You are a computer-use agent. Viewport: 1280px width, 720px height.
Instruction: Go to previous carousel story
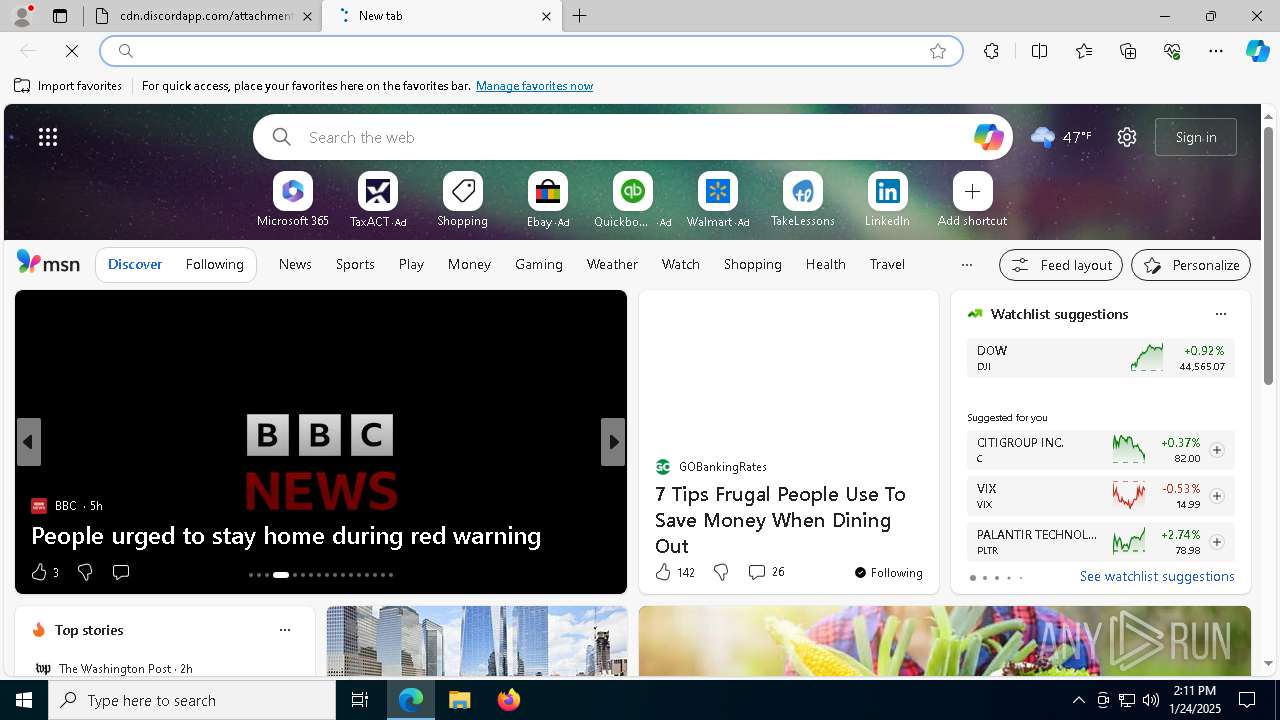pos(28,442)
